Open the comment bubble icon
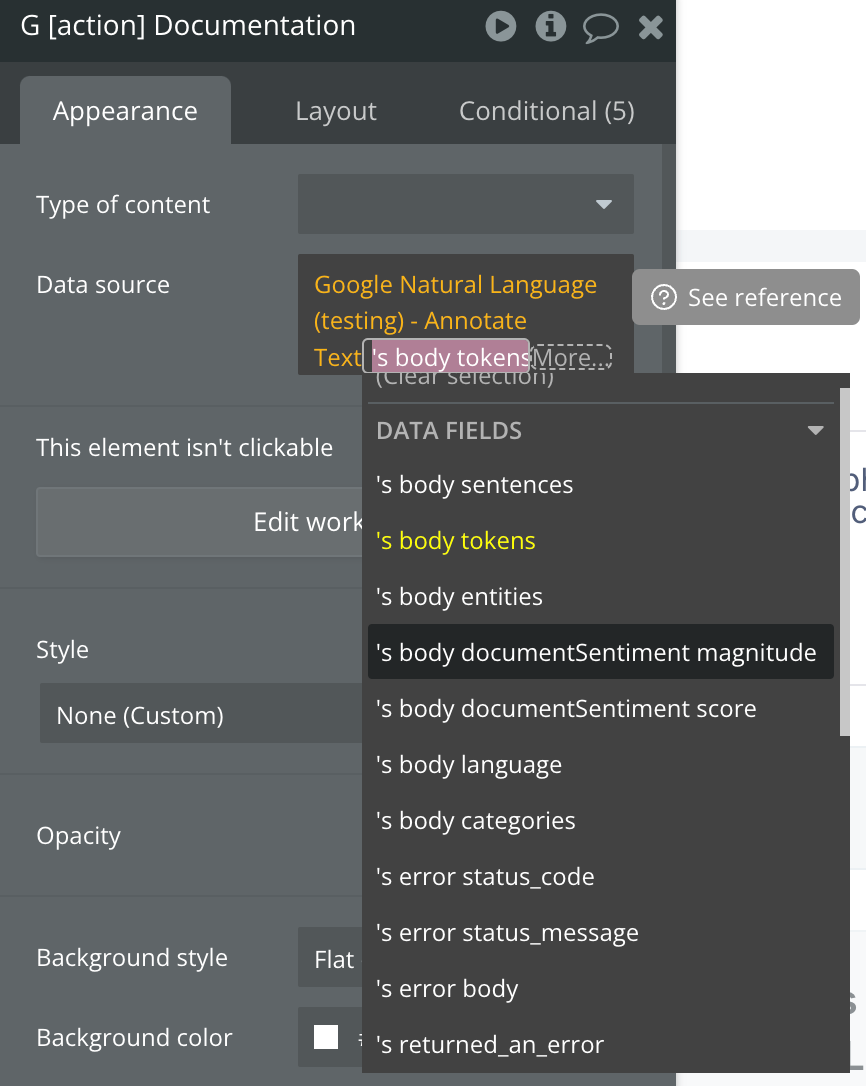Image resolution: width=866 pixels, height=1086 pixels. point(600,28)
